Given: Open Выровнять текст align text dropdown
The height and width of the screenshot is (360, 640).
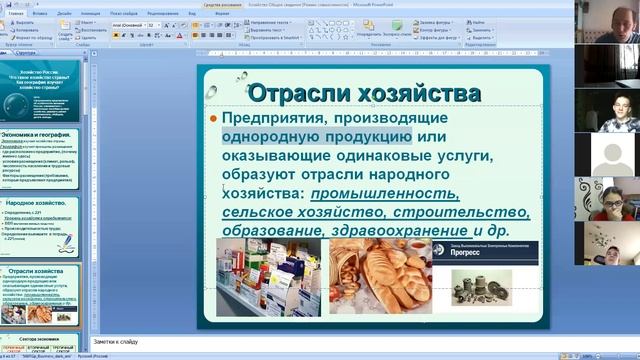Looking at the screenshot, I should (264, 30).
